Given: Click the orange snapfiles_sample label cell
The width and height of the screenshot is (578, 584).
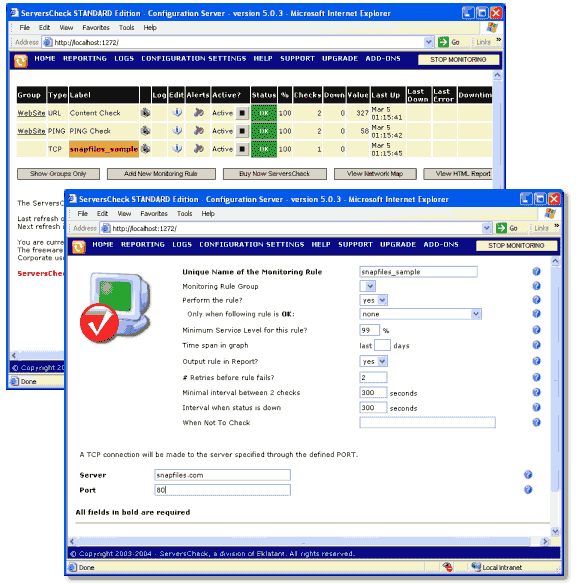Looking at the screenshot, I should point(104,149).
